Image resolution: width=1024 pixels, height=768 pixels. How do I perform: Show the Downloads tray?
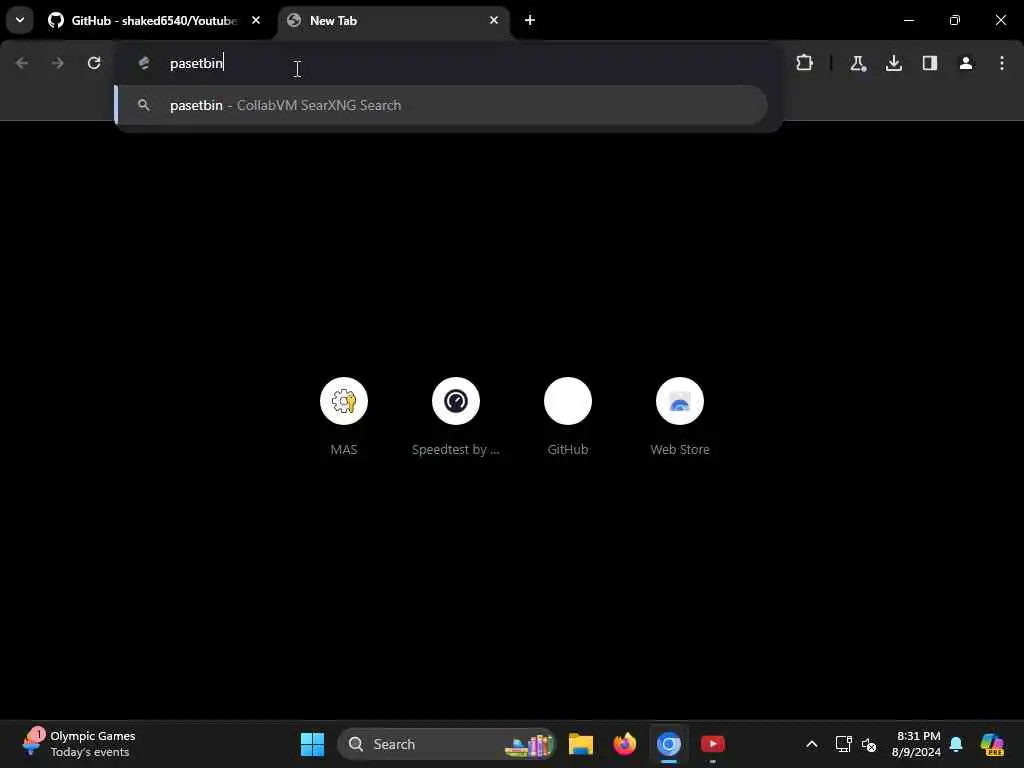893,63
